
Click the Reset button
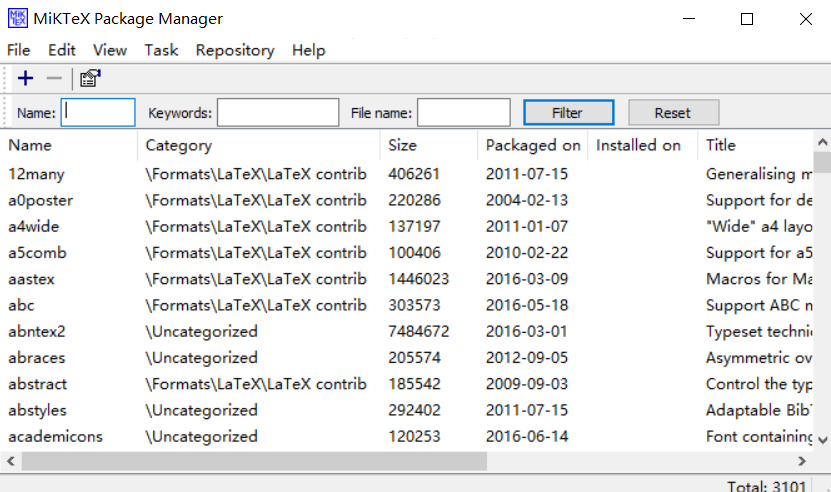point(674,112)
